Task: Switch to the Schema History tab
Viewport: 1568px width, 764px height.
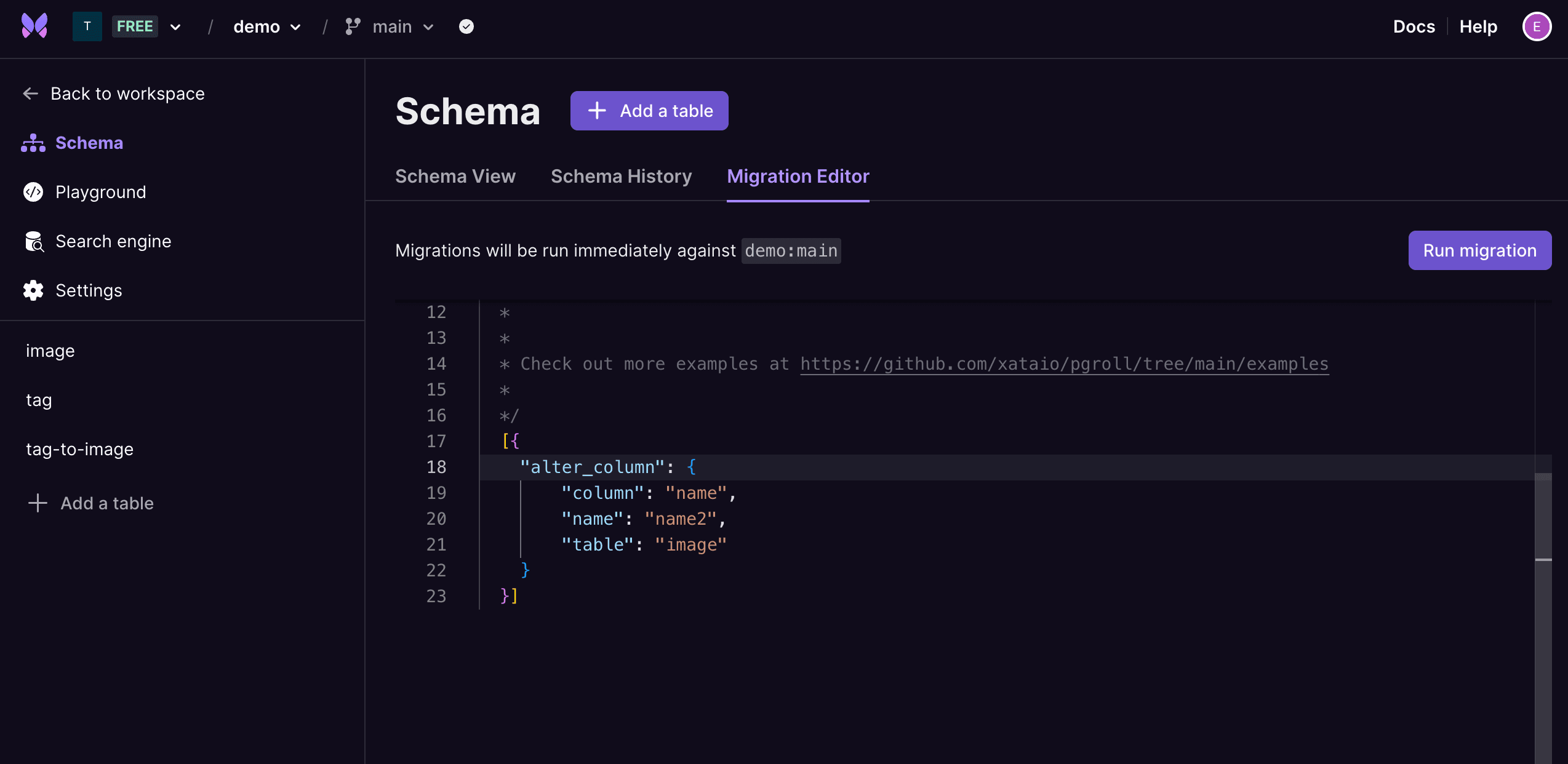Action: click(x=621, y=177)
